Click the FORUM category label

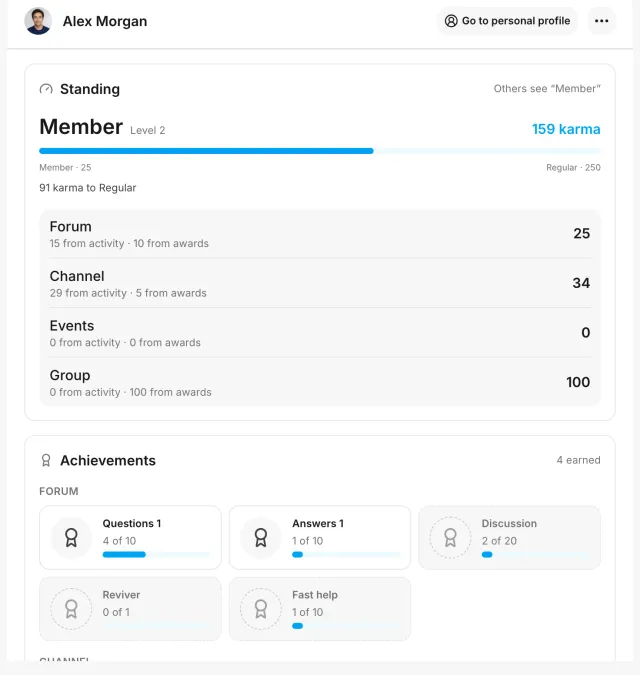click(x=59, y=491)
